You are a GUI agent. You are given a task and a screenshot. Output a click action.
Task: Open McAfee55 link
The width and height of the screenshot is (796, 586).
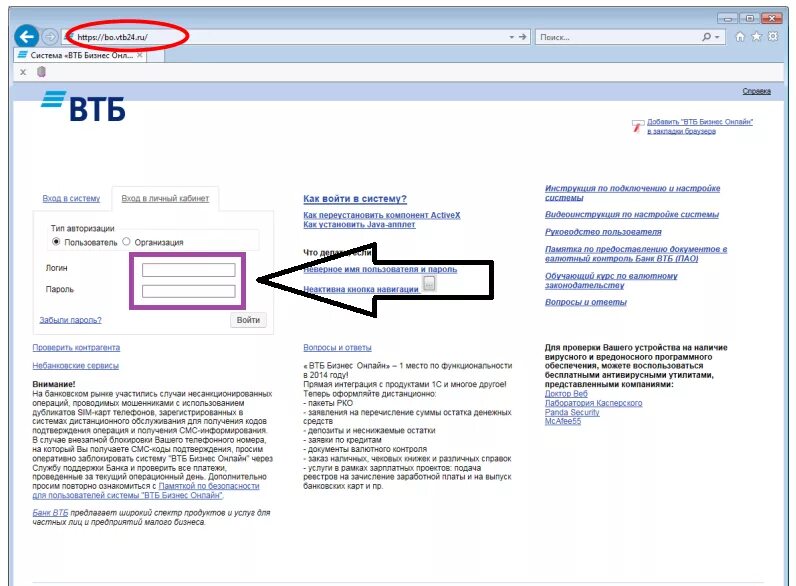[562, 421]
